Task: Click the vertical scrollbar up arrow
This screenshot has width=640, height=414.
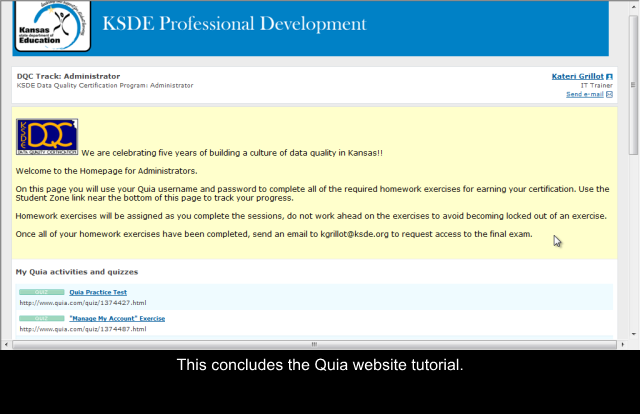Action: (633, 7)
